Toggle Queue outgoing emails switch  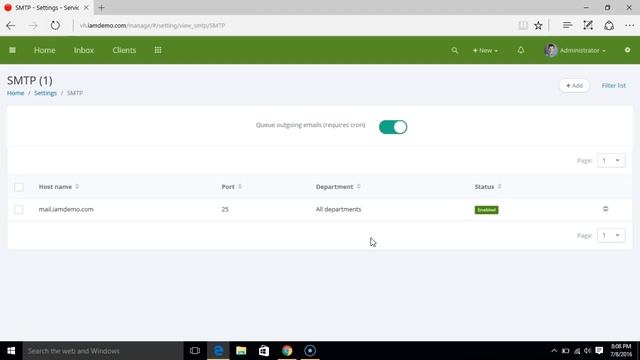click(x=393, y=127)
